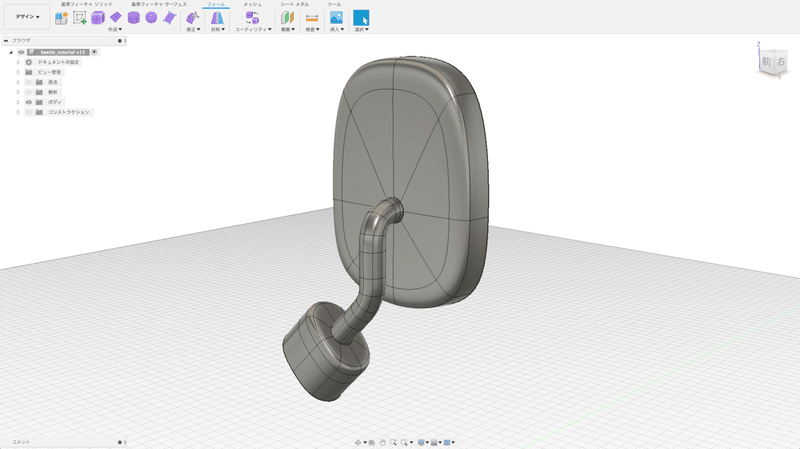Screen dimensions: 800x449
Task: Select the purple Plane form tool
Action: coord(116,17)
